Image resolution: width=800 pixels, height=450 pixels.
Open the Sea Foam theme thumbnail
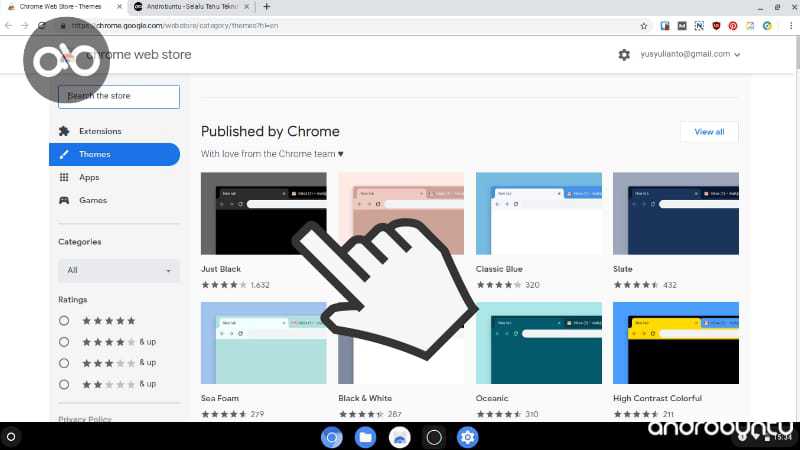(263, 343)
